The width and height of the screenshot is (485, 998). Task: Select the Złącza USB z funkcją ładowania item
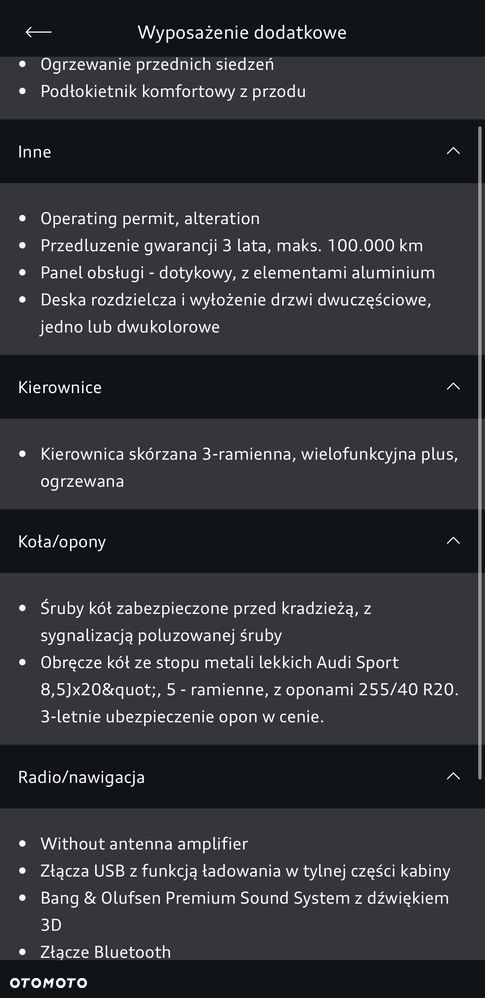[245, 871]
